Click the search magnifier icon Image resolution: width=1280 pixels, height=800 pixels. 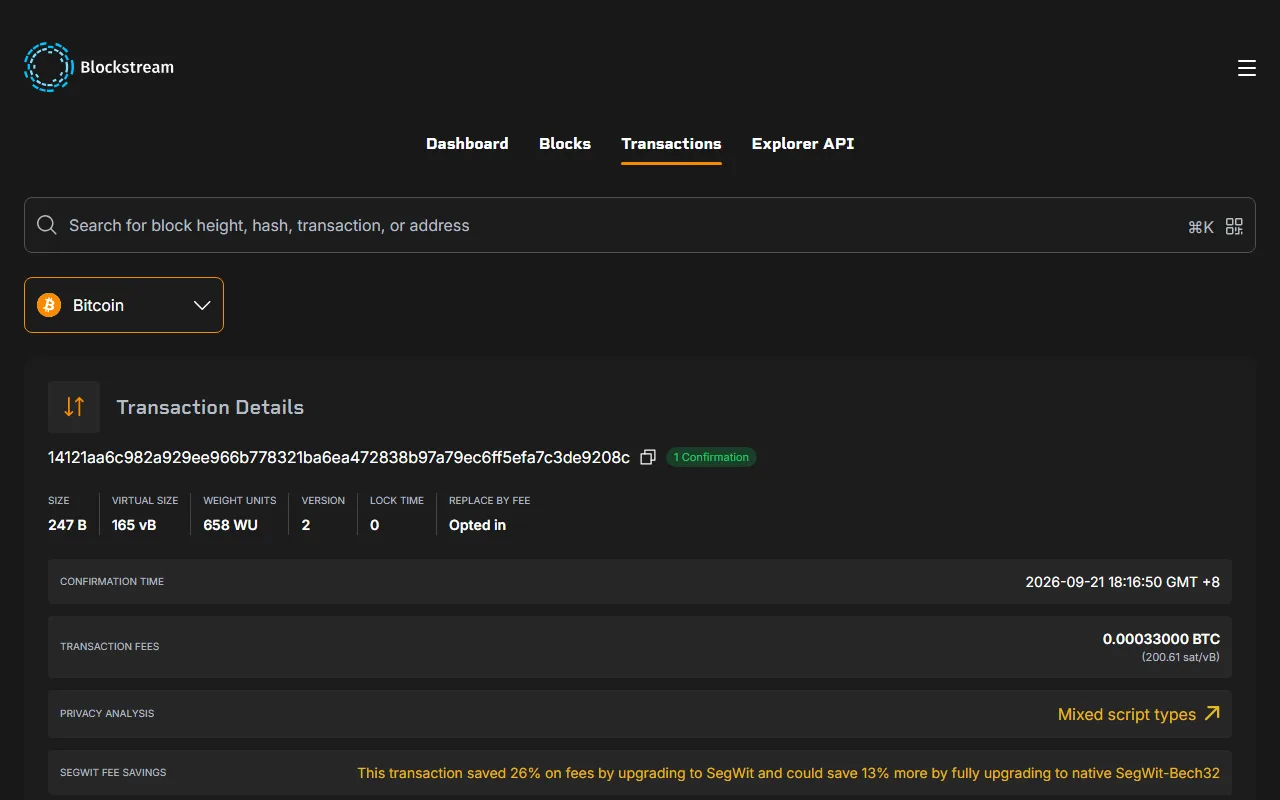pos(47,225)
